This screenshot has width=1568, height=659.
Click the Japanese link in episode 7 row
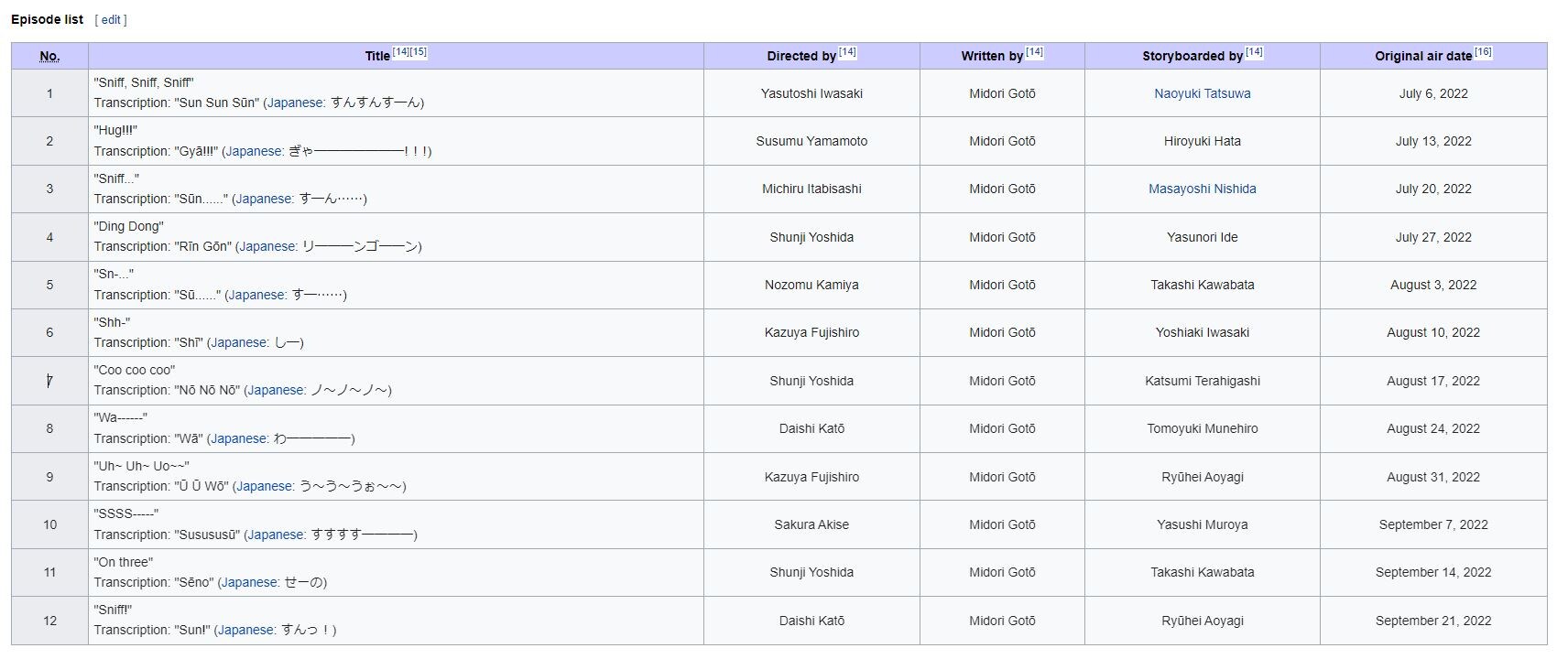[276, 390]
